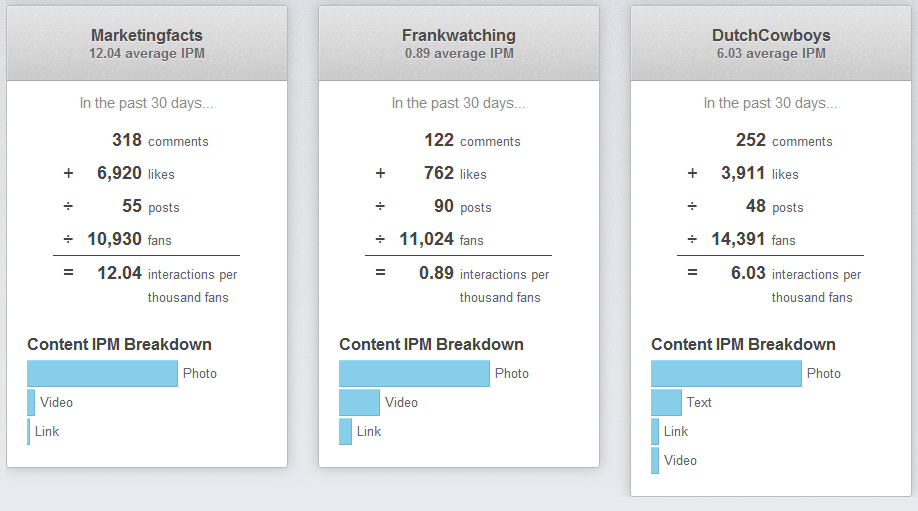
Task: Click the Frankwatching card title
Action: coord(459,35)
